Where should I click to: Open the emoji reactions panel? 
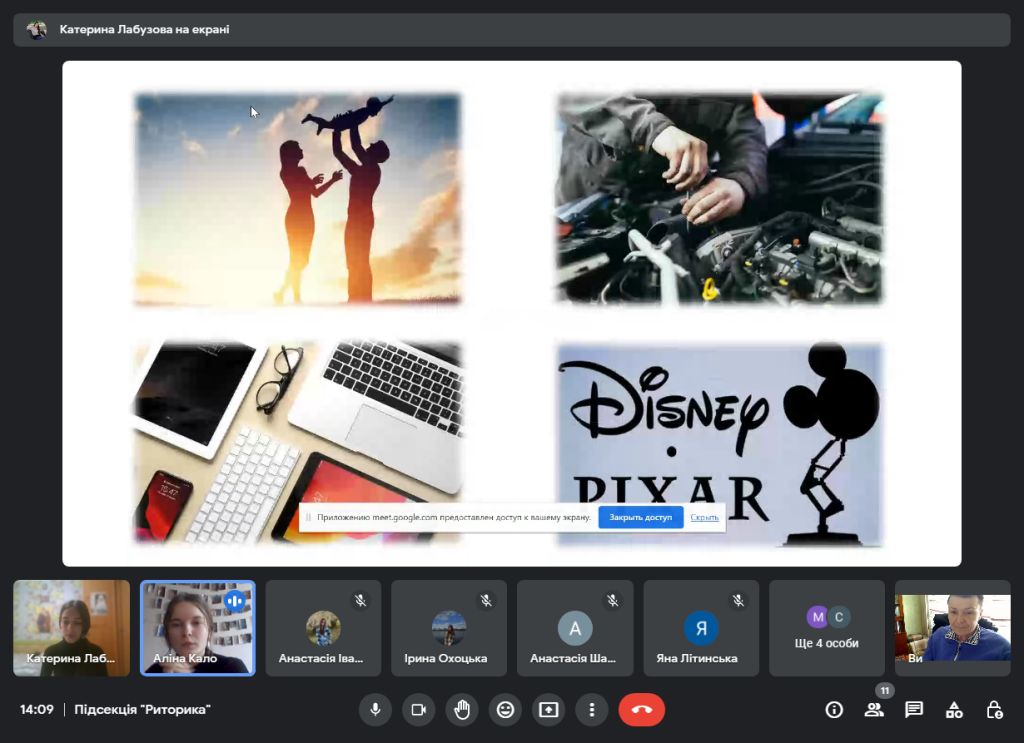506,710
